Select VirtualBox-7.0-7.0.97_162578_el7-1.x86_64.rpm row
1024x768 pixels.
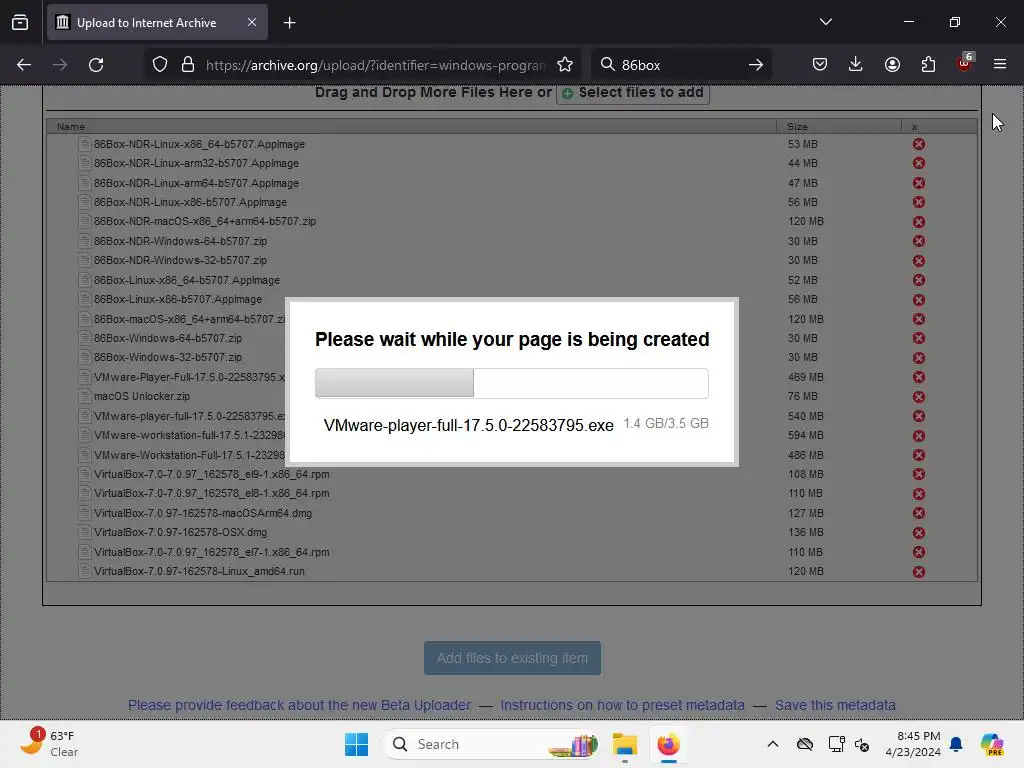coord(512,552)
